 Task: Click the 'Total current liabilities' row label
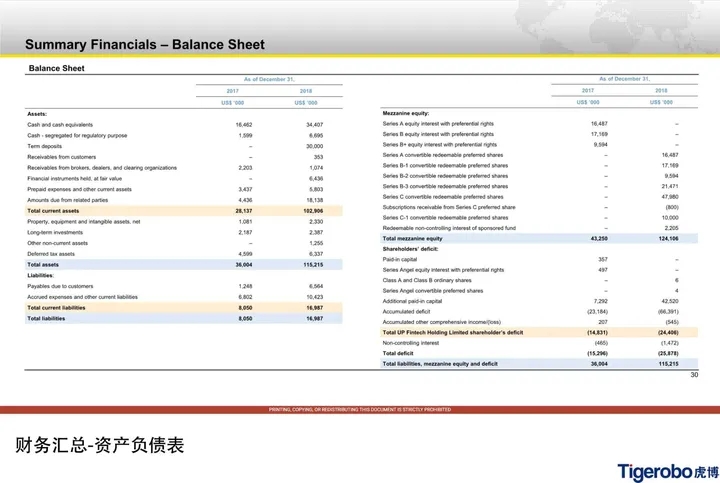pyautogui.click(x=56, y=308)
